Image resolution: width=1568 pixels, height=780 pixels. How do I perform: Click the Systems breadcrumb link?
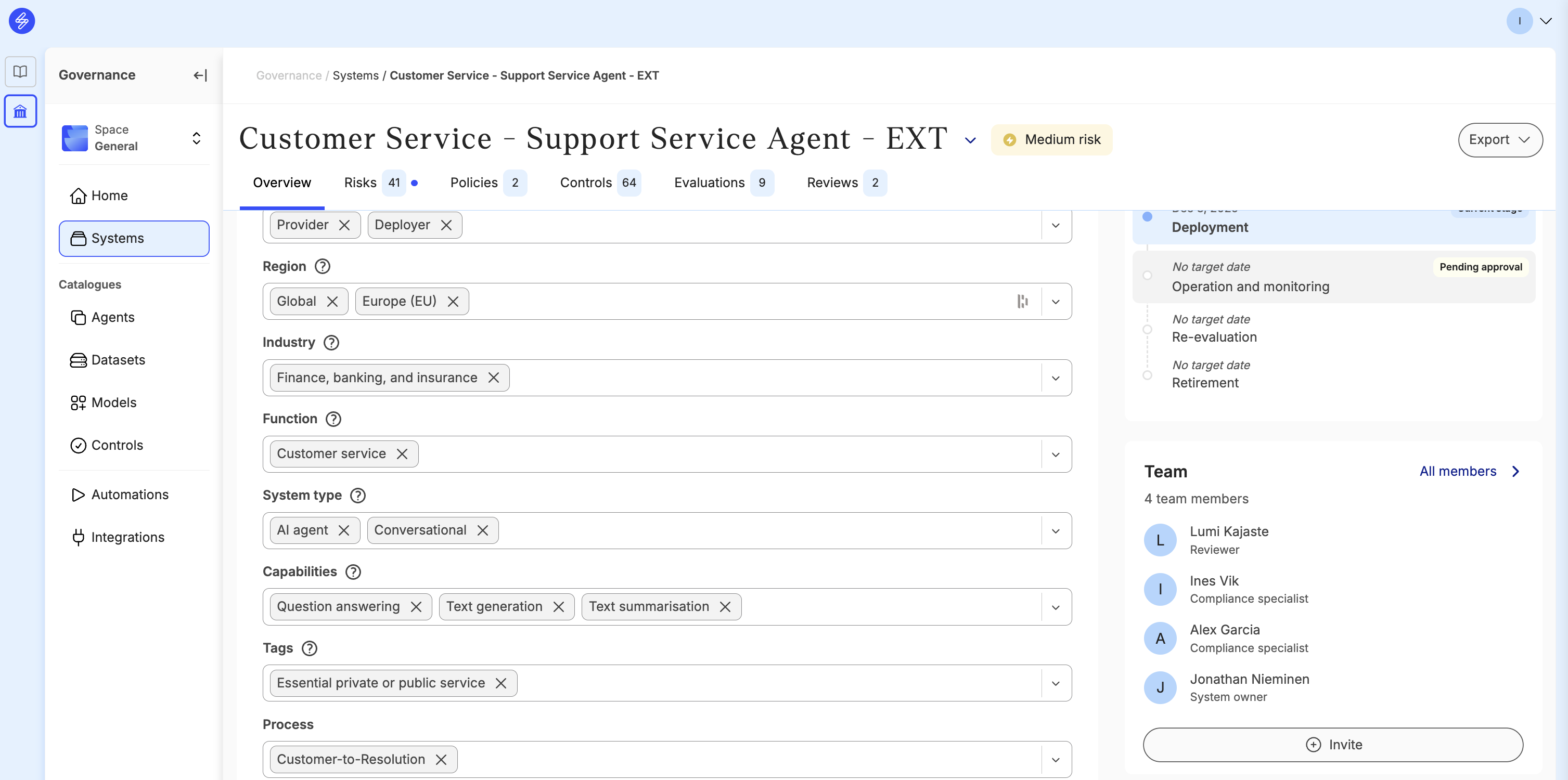355,75
